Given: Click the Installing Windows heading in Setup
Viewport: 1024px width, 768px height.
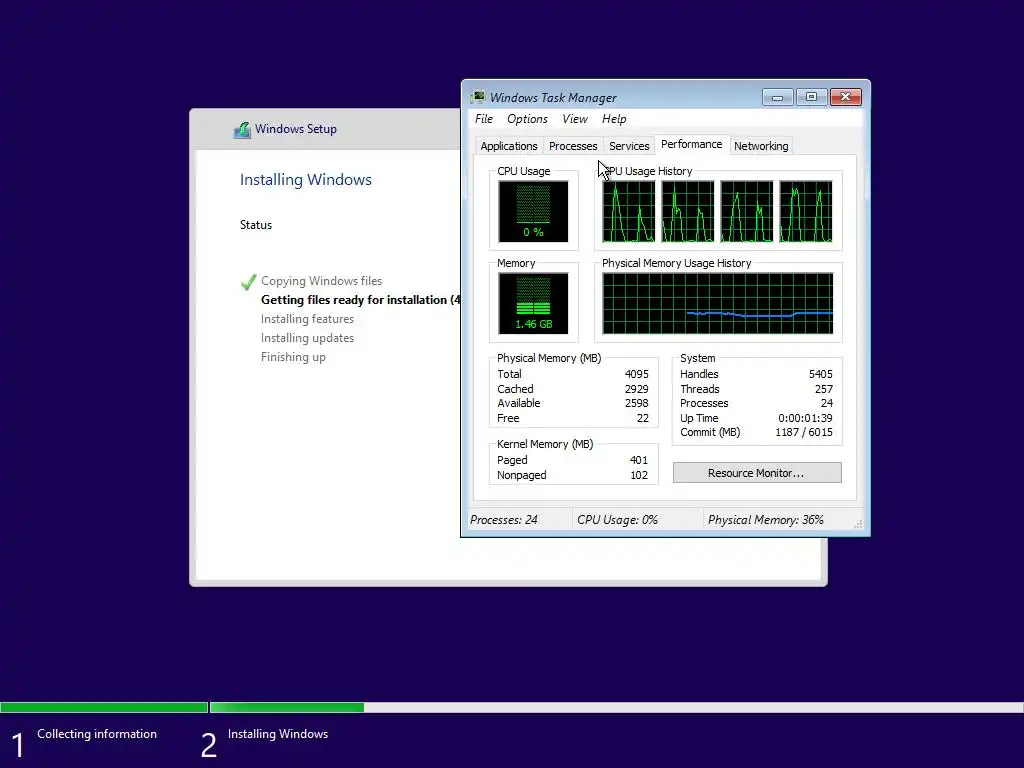Looking at the screenshot, I should click(x=306, y=180).
